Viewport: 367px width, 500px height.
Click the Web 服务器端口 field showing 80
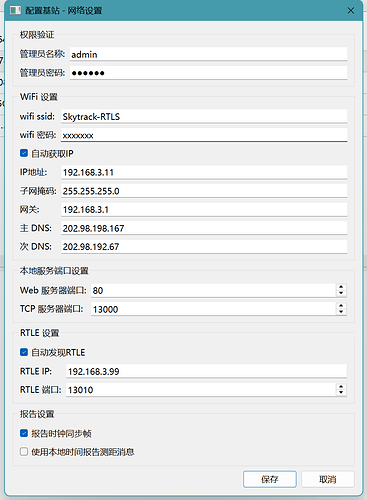(213, 290)
